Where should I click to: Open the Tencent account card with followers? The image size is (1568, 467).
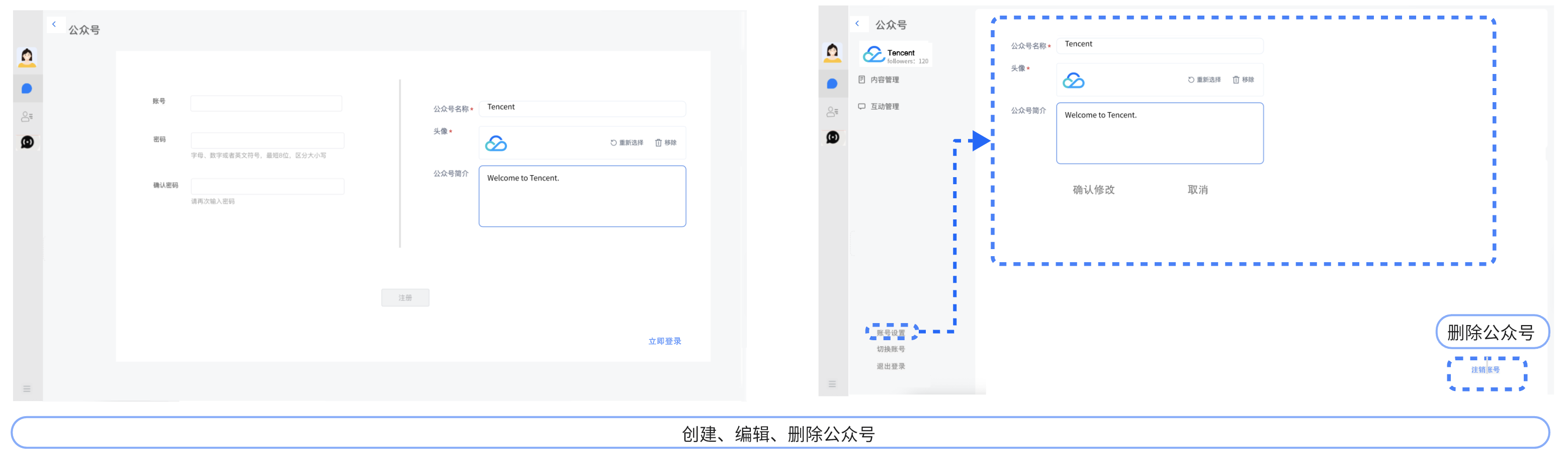click(x=896, y=55)
